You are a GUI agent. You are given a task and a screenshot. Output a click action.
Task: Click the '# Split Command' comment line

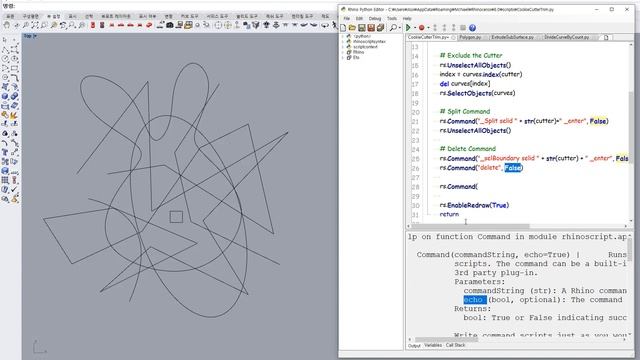tap(464, 111)
